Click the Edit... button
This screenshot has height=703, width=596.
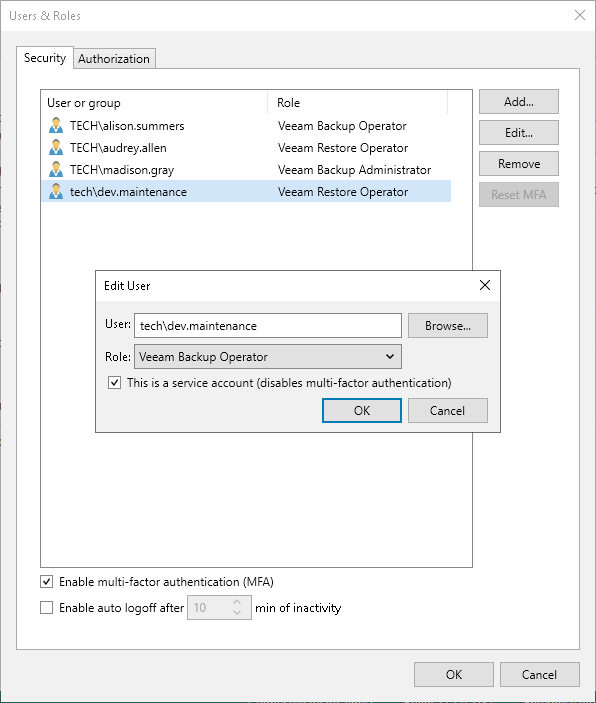click(x=519, y=133)
